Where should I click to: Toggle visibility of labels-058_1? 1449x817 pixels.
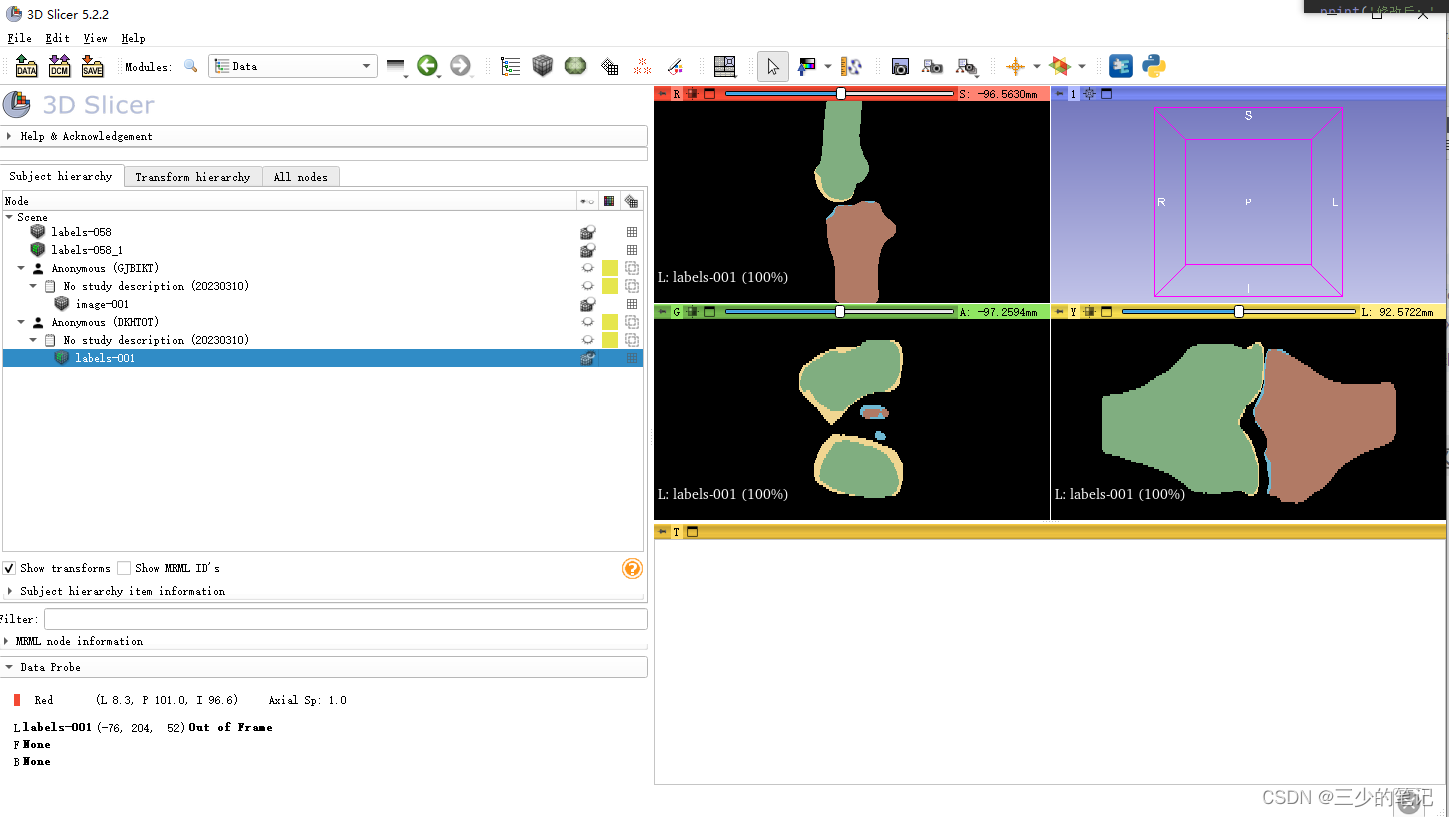[x=588, y=250]
